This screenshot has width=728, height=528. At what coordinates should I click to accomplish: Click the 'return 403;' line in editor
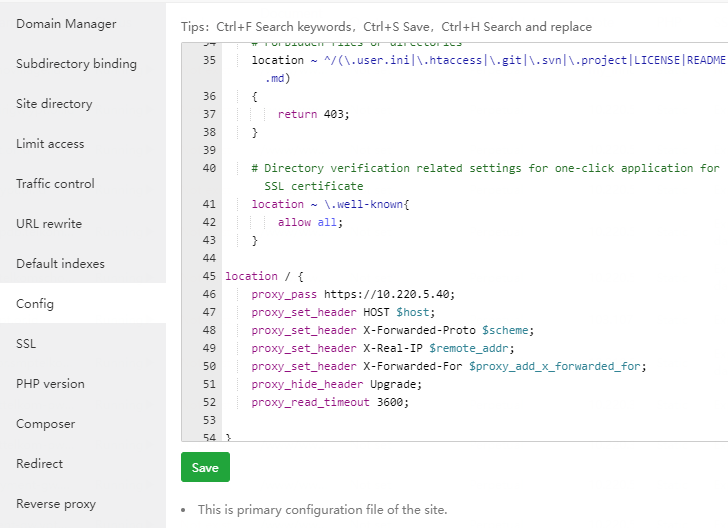314,114
